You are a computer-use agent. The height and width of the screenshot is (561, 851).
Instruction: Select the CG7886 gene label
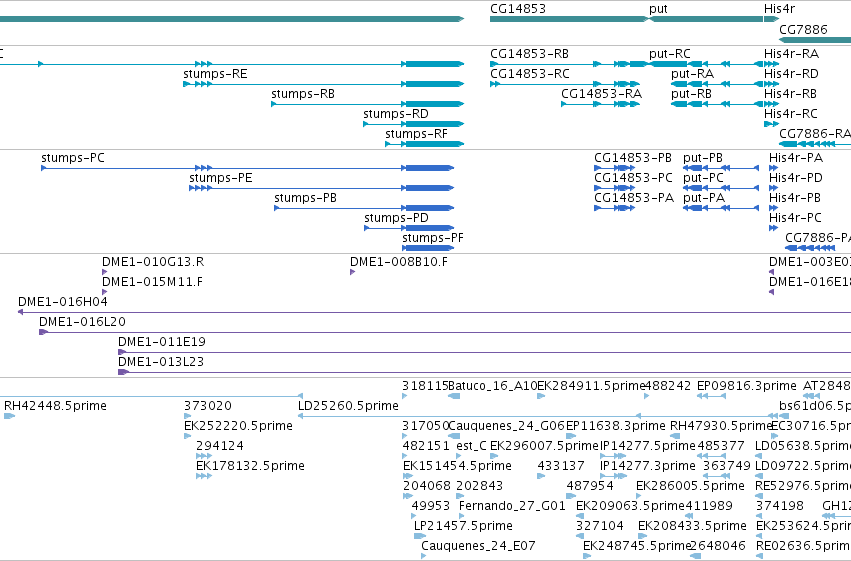coord(803,29)
